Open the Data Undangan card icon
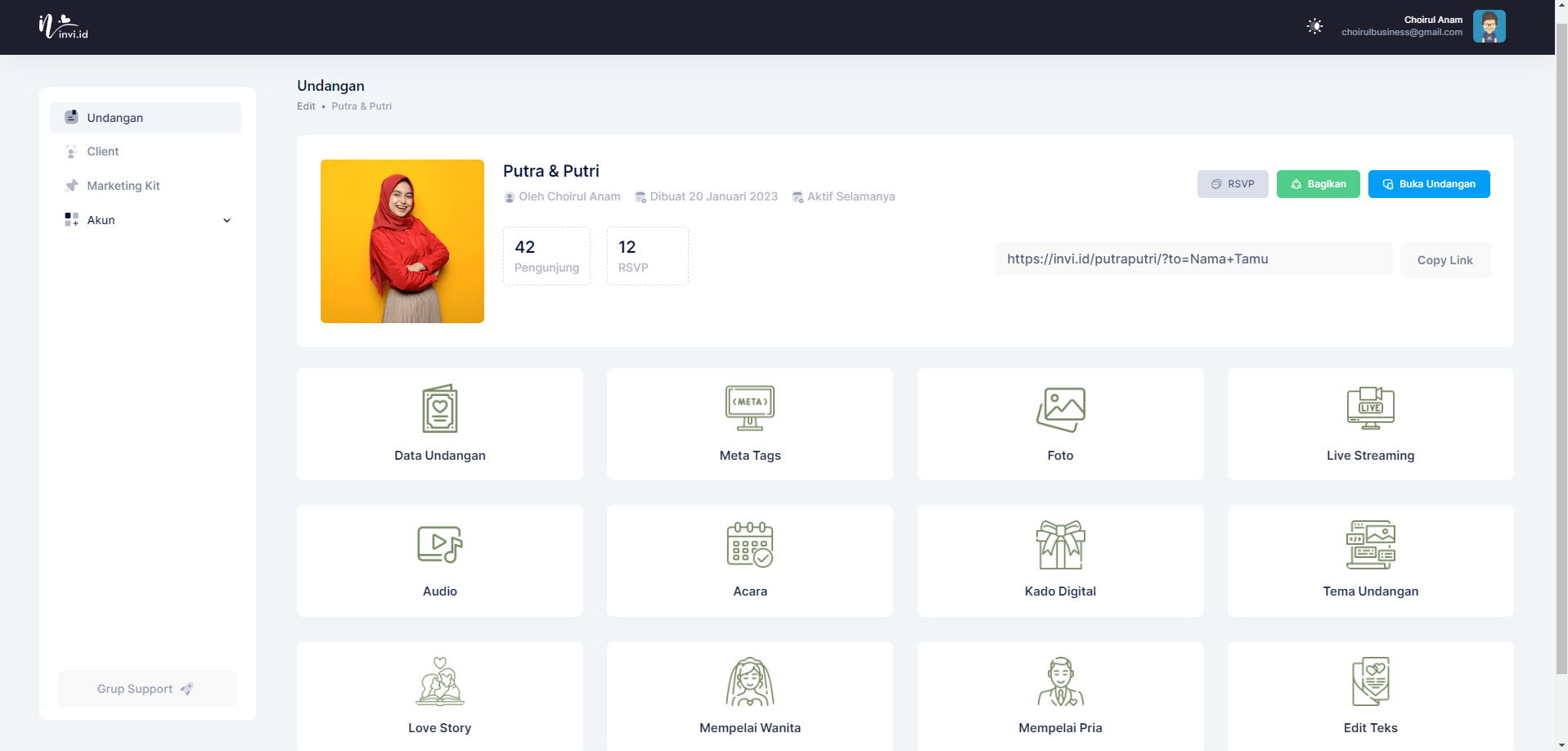The height and width of the screenshot is (751, 1568). 440,408
